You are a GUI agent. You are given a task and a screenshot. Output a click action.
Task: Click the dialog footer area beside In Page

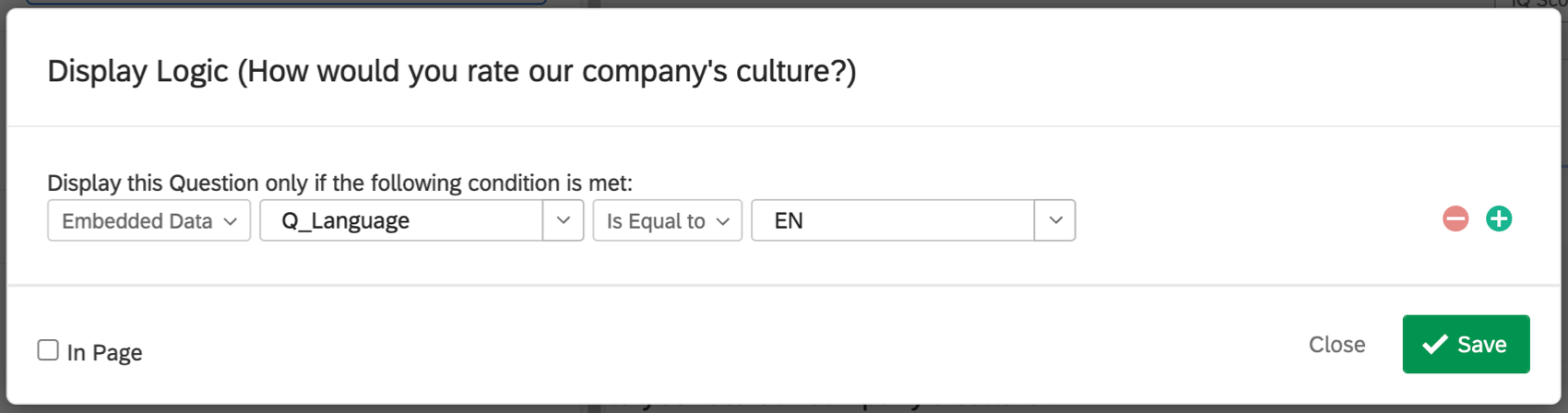[646, 348]
